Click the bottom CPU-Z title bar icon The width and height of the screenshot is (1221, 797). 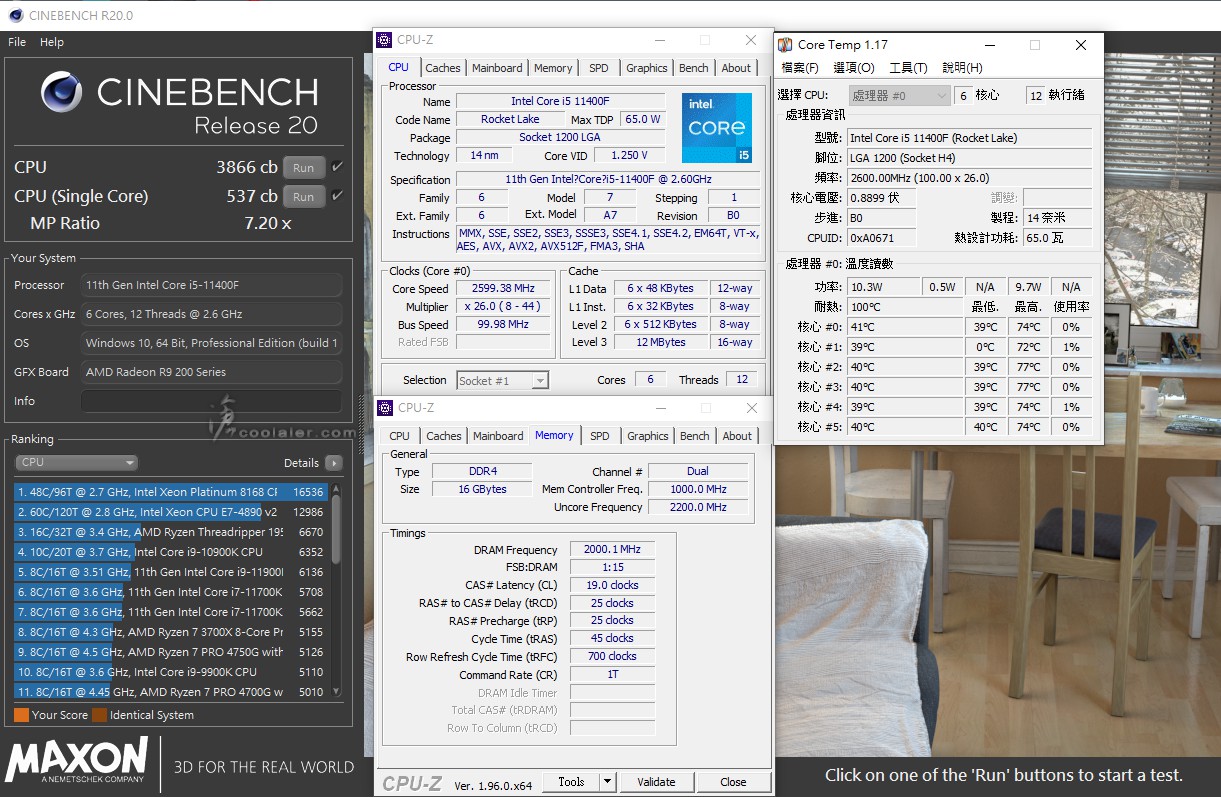pyautogui.click(x=385, y=408)
